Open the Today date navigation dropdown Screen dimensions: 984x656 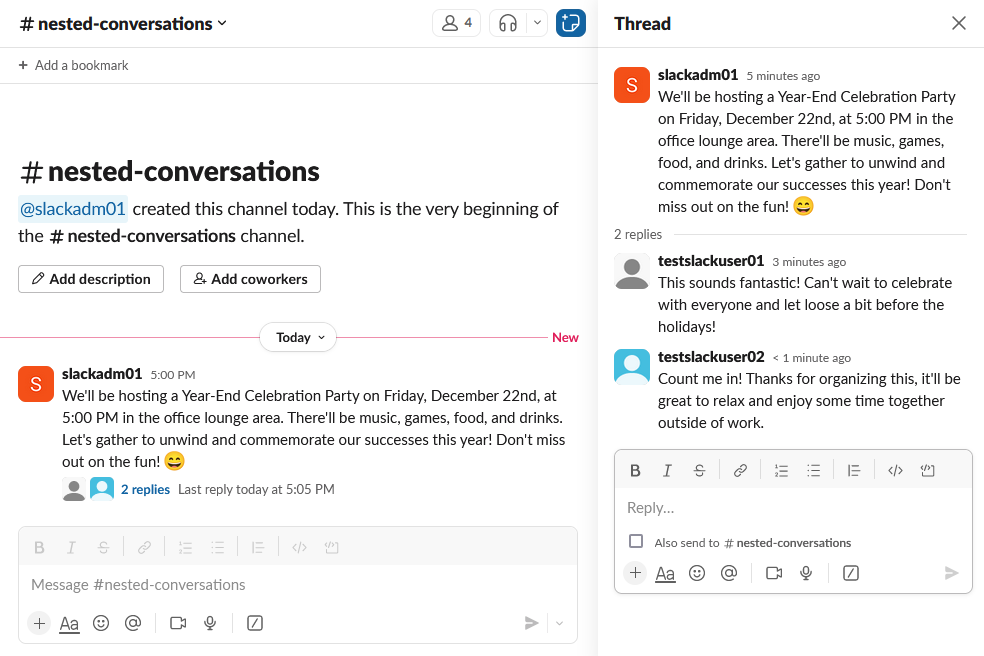[x=297, y=337]
